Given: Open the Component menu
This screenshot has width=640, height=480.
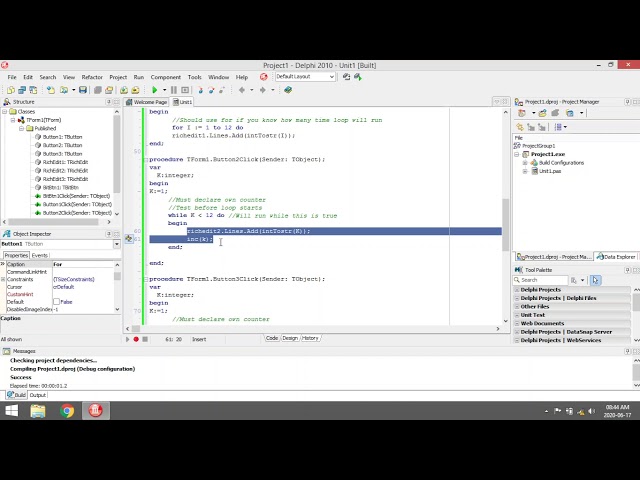Looking at the screenshot, I should (165, 77).
